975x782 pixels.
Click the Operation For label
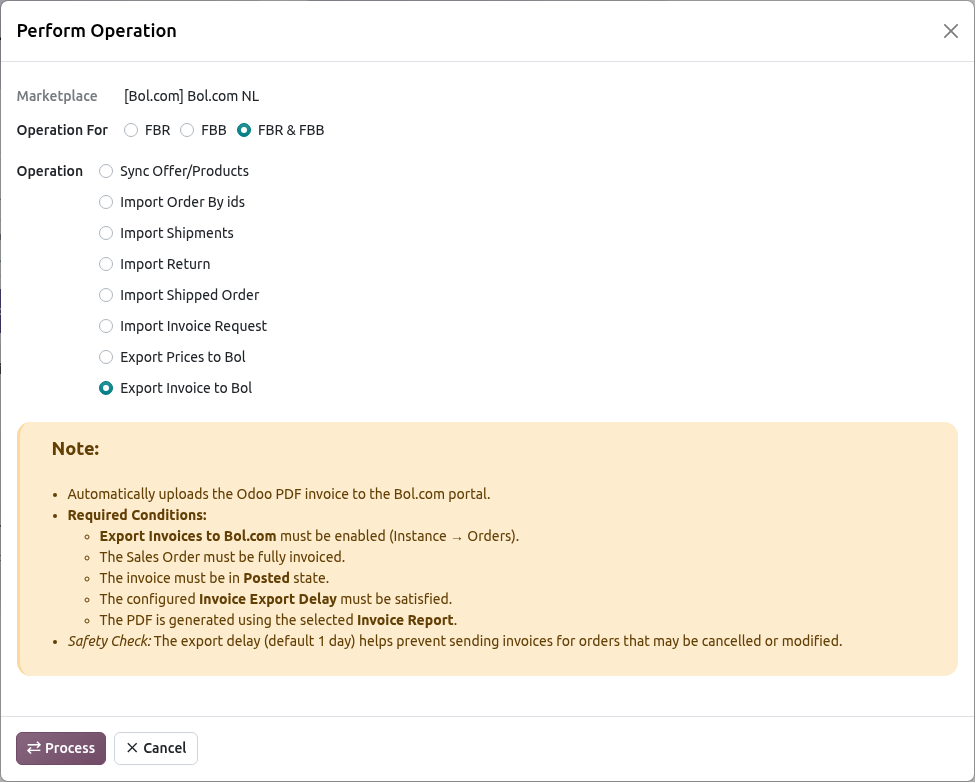click(62, 130)
